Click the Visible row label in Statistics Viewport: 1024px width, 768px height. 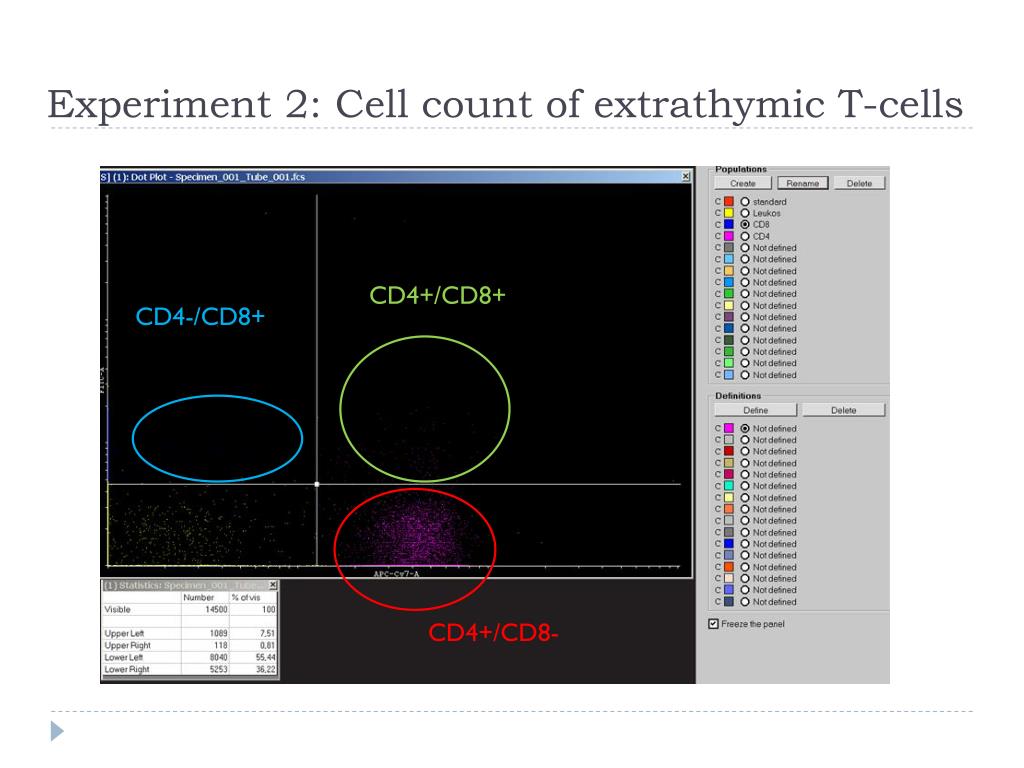click(118, 609)
